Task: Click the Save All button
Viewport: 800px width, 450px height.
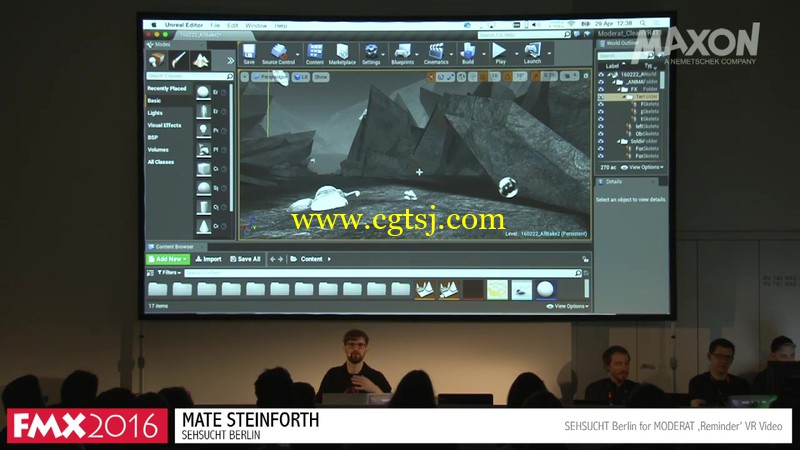Action: point(245,259)
